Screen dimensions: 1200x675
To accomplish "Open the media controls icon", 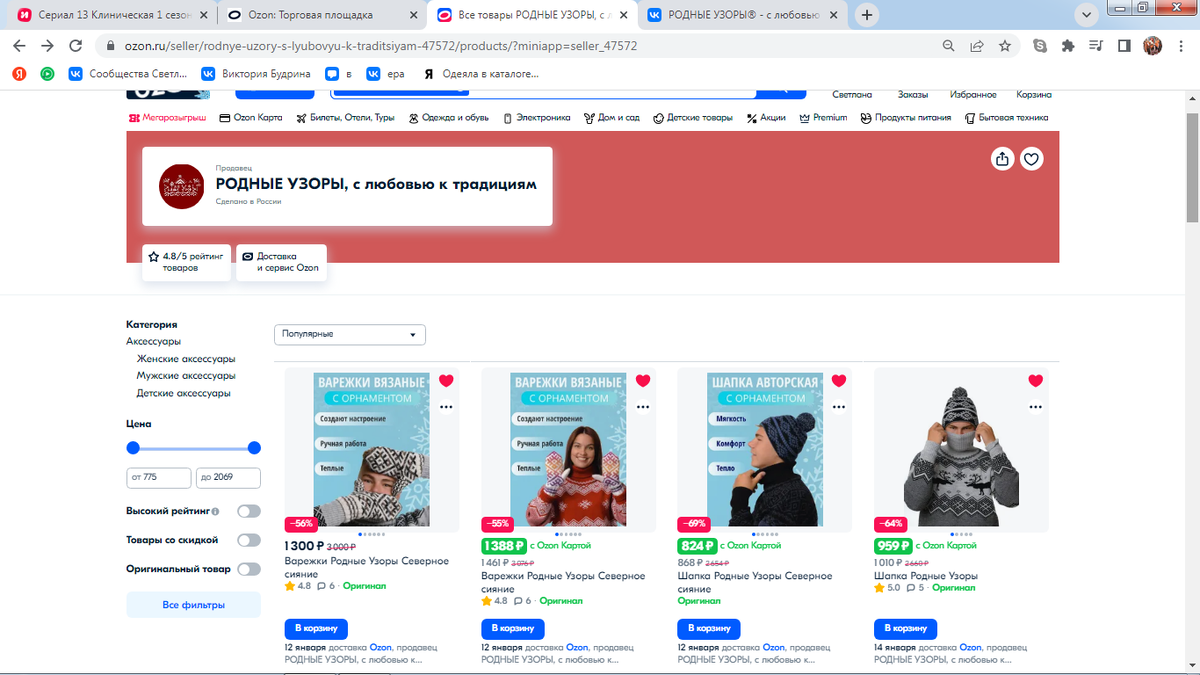I will pyautogui.click(x=1096, y=46).
